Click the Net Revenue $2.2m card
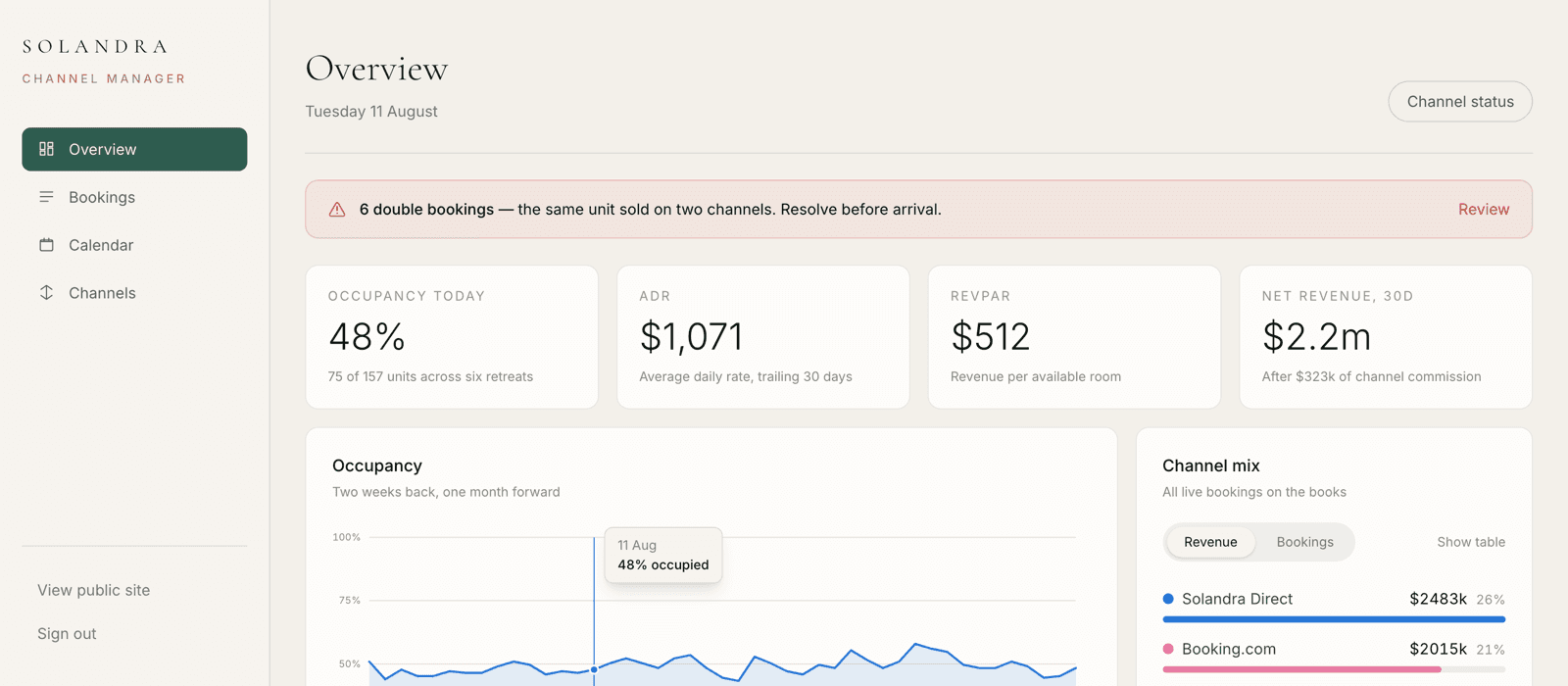1568x686 pixels. [1386, 337]
